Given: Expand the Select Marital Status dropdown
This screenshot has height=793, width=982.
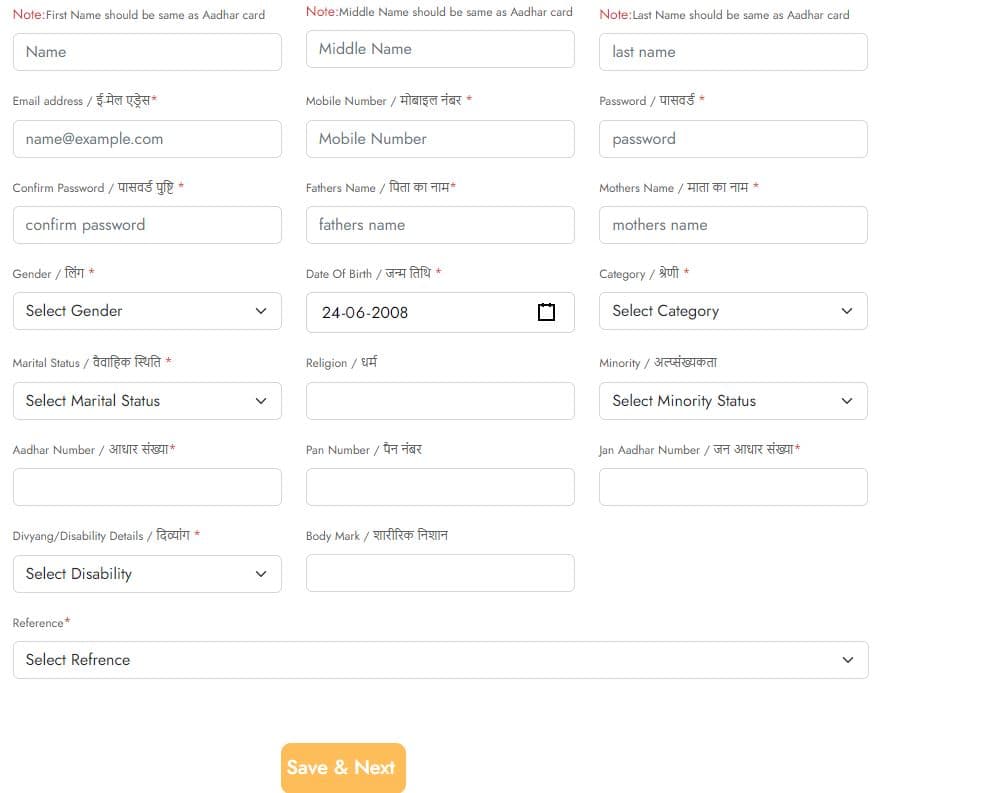Looking at the screenshot, I should [x=147, y=401].
